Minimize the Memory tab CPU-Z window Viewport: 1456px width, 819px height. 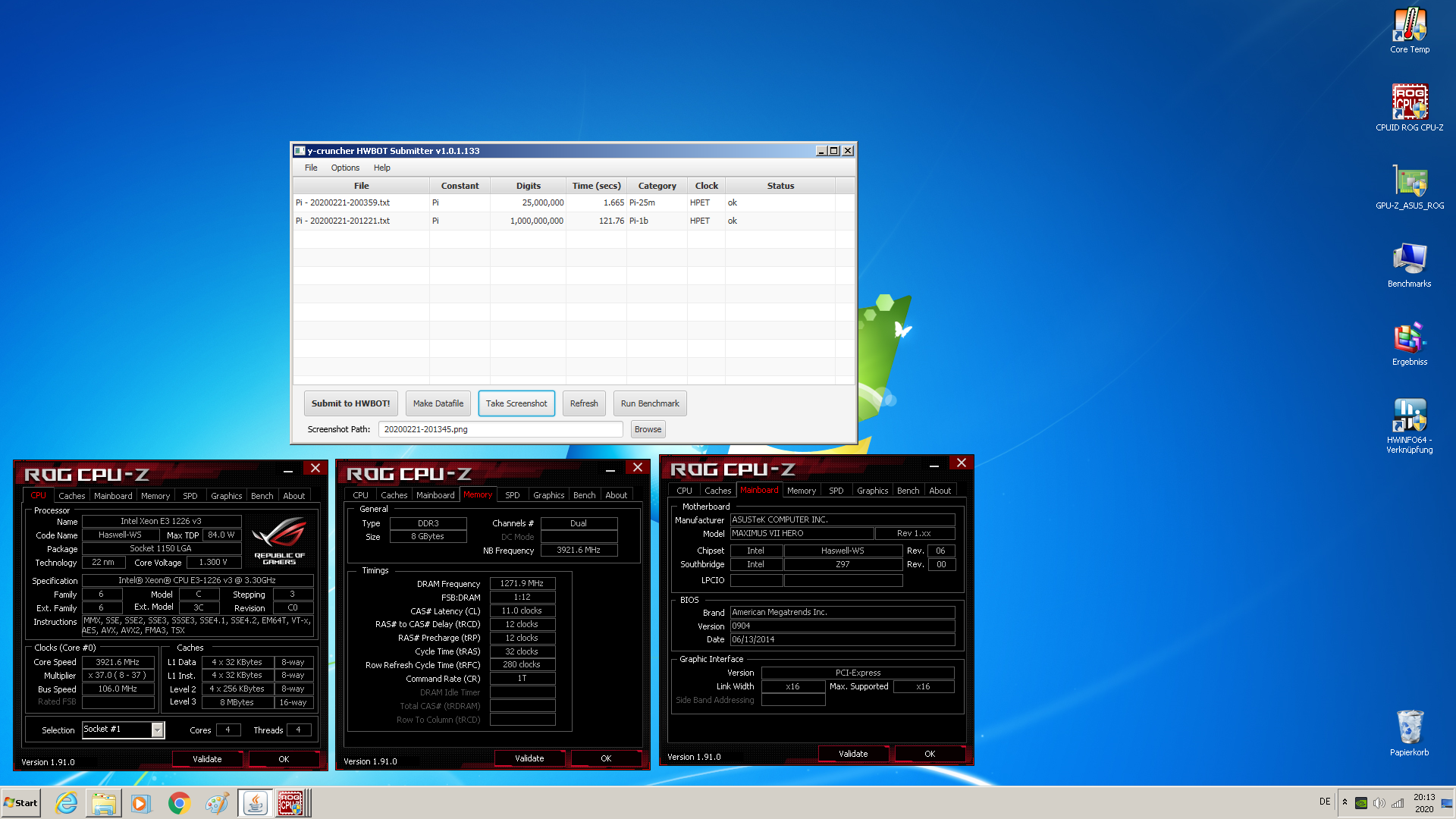point(610,469)
